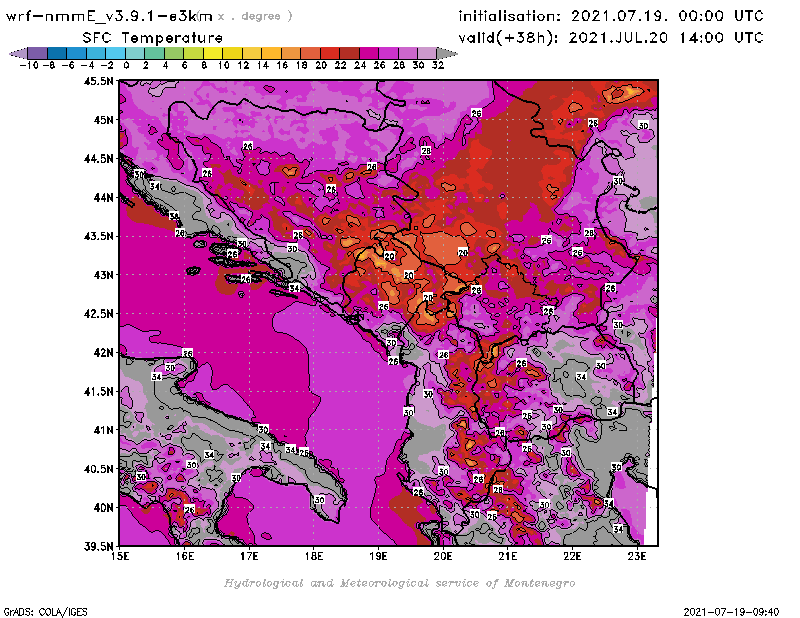Click the purple legend swatch between -10 and -8
This screenshot has height=618, width=800.
coord(38,53)
